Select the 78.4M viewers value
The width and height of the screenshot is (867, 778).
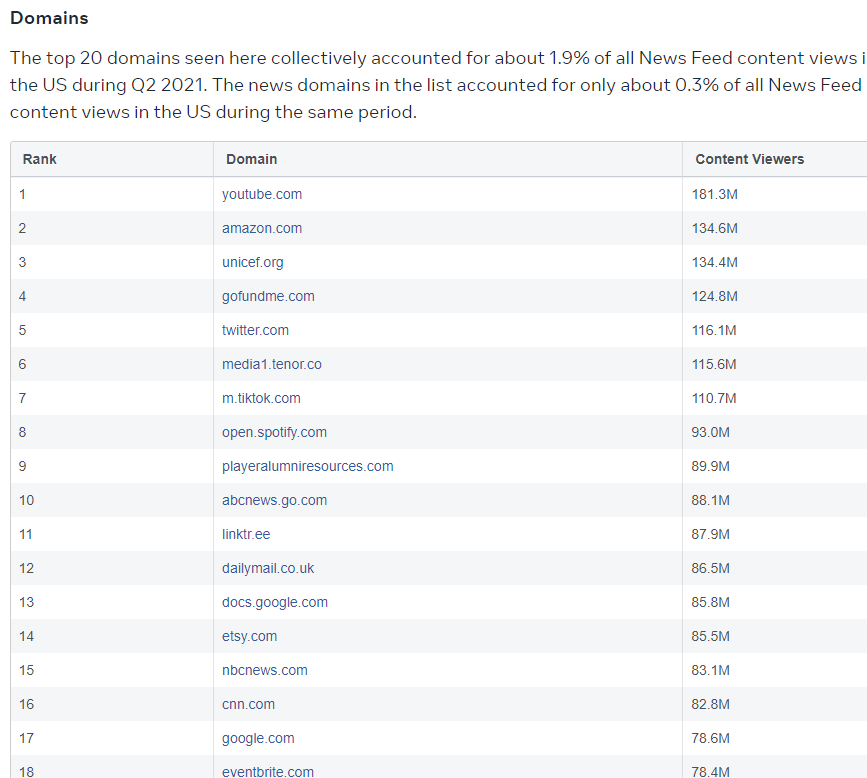(711, 771)
